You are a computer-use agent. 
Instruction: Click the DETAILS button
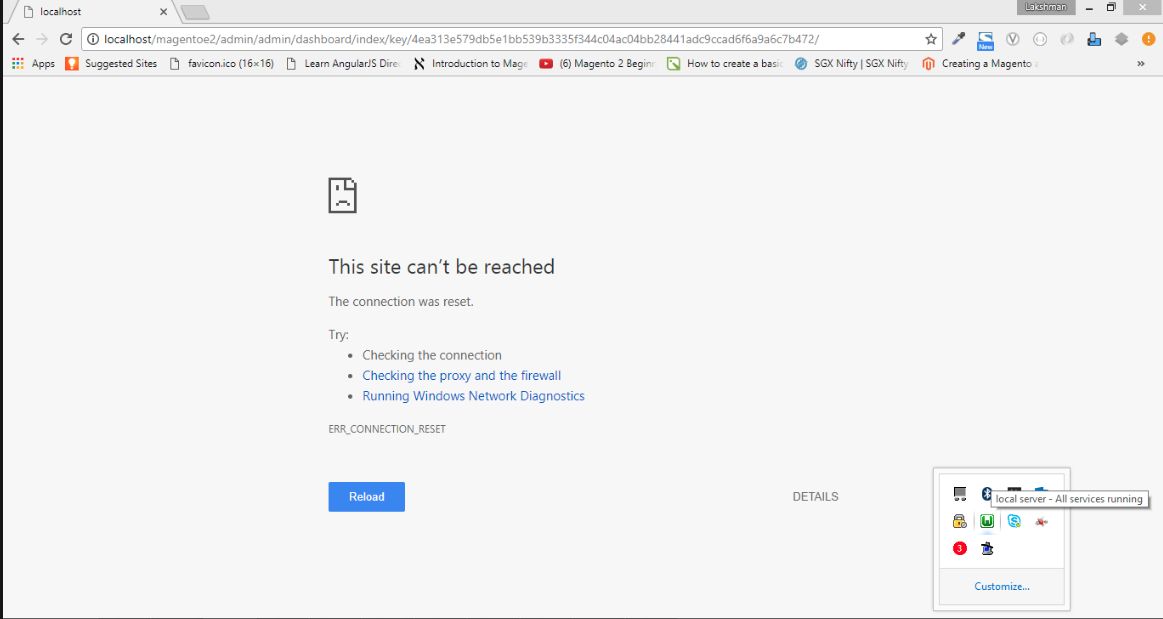tap(815, 497)
